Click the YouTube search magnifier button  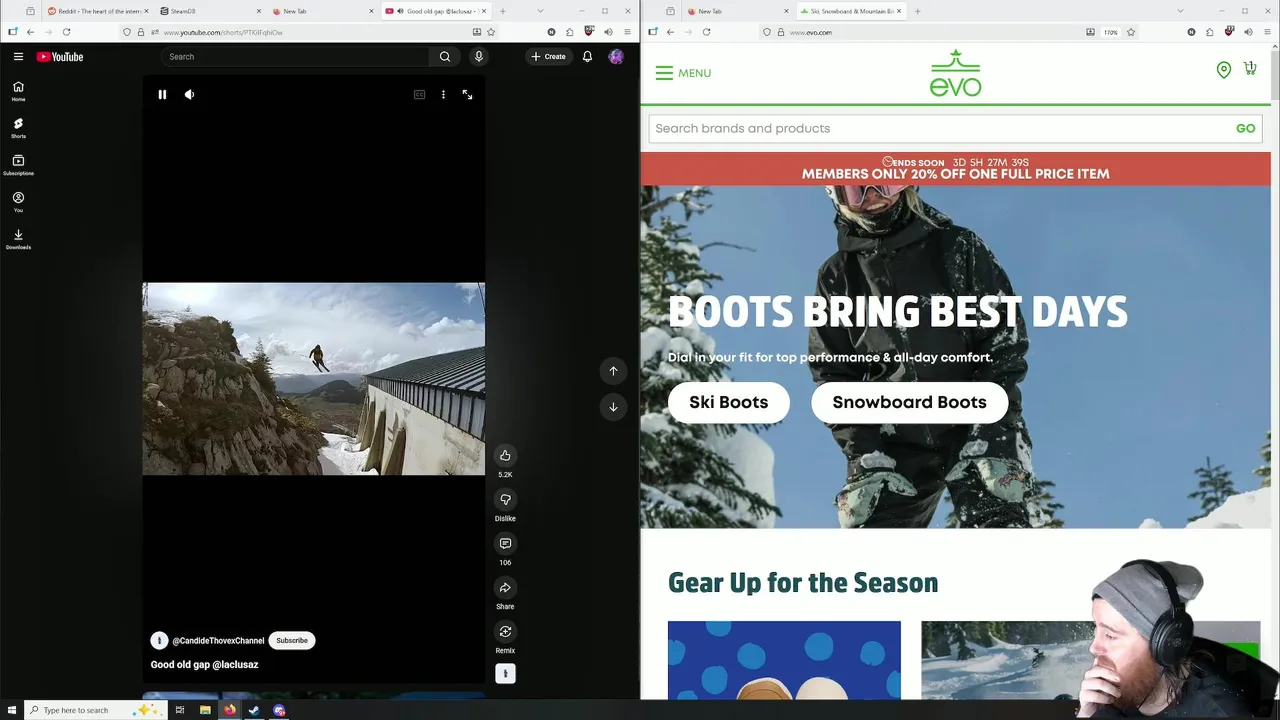click(x=445, y=57)
